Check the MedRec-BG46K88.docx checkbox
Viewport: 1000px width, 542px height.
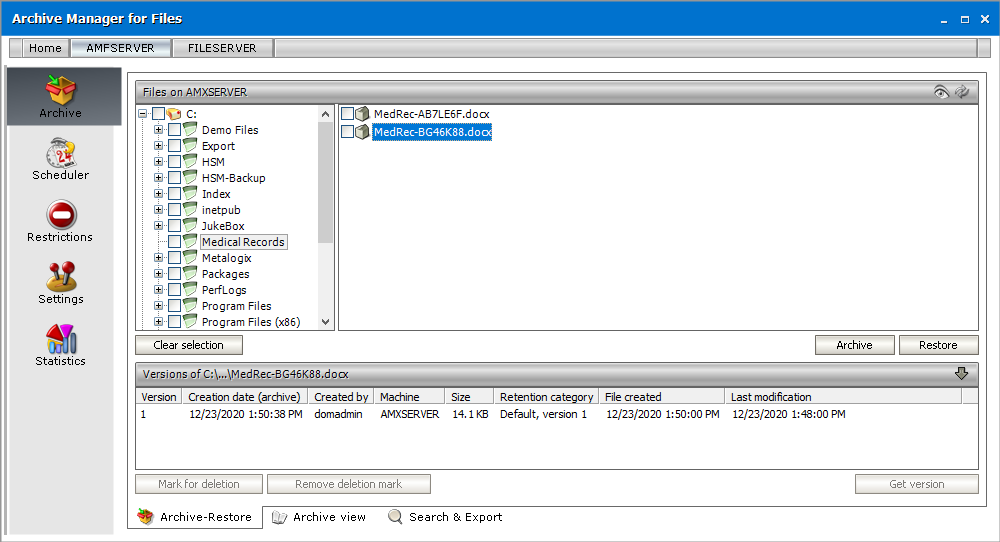(347, 132)
